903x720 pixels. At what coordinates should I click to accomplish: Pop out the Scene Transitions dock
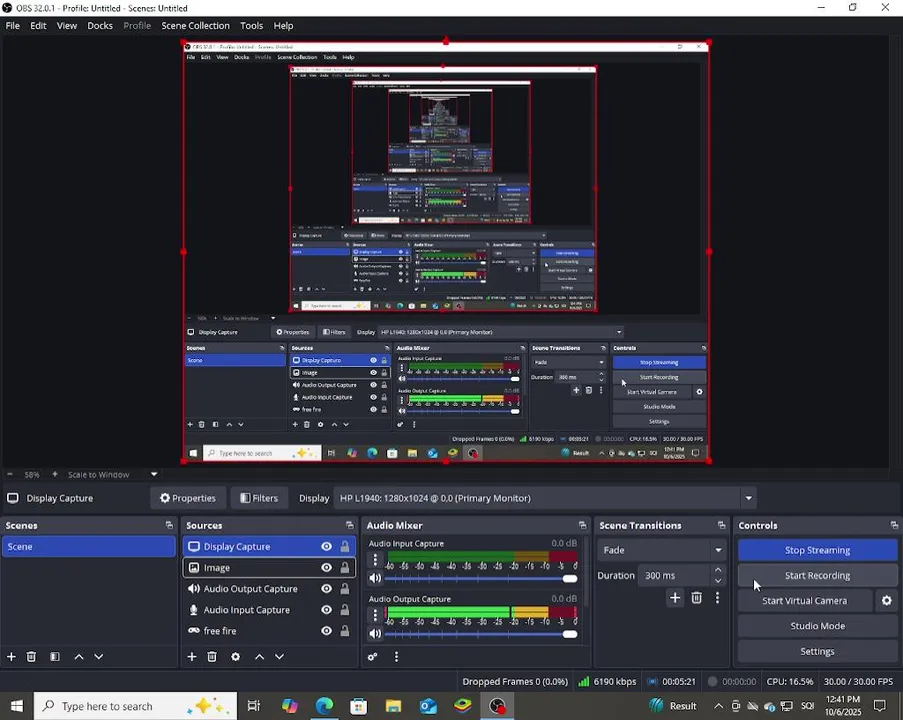point(722,525)
